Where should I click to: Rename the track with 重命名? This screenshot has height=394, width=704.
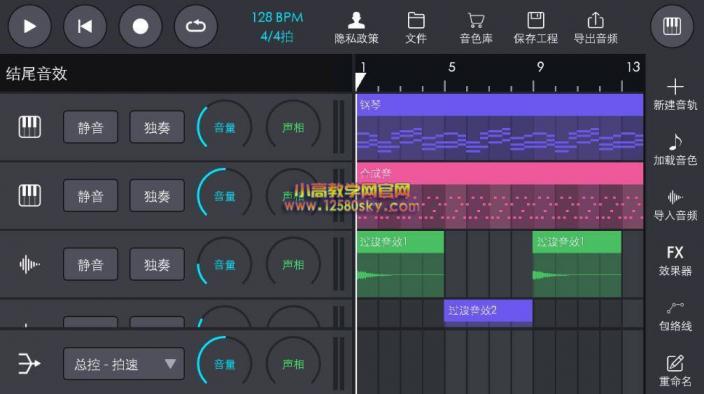click(x=675, y=371)
